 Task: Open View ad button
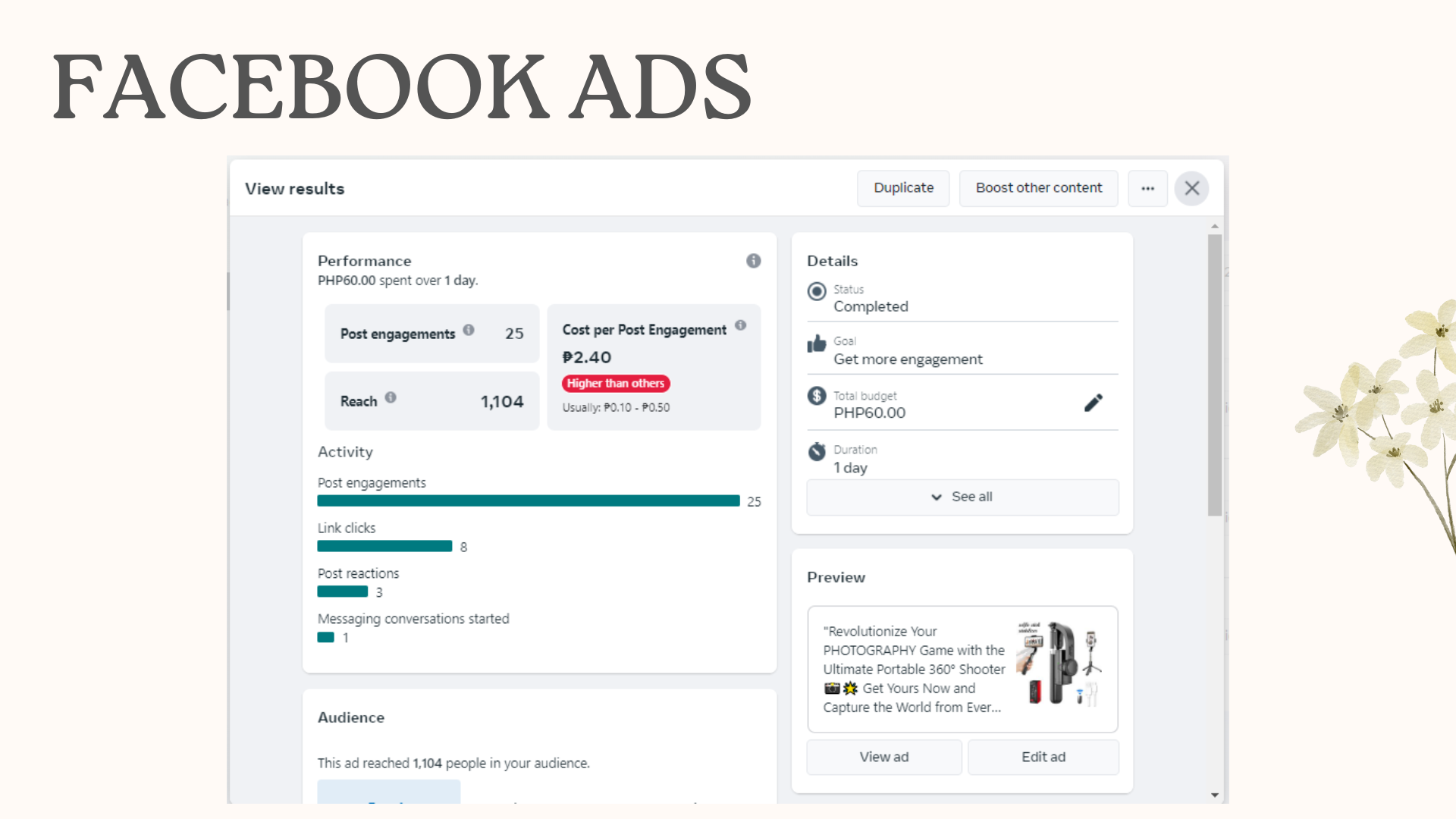(884, 757)
